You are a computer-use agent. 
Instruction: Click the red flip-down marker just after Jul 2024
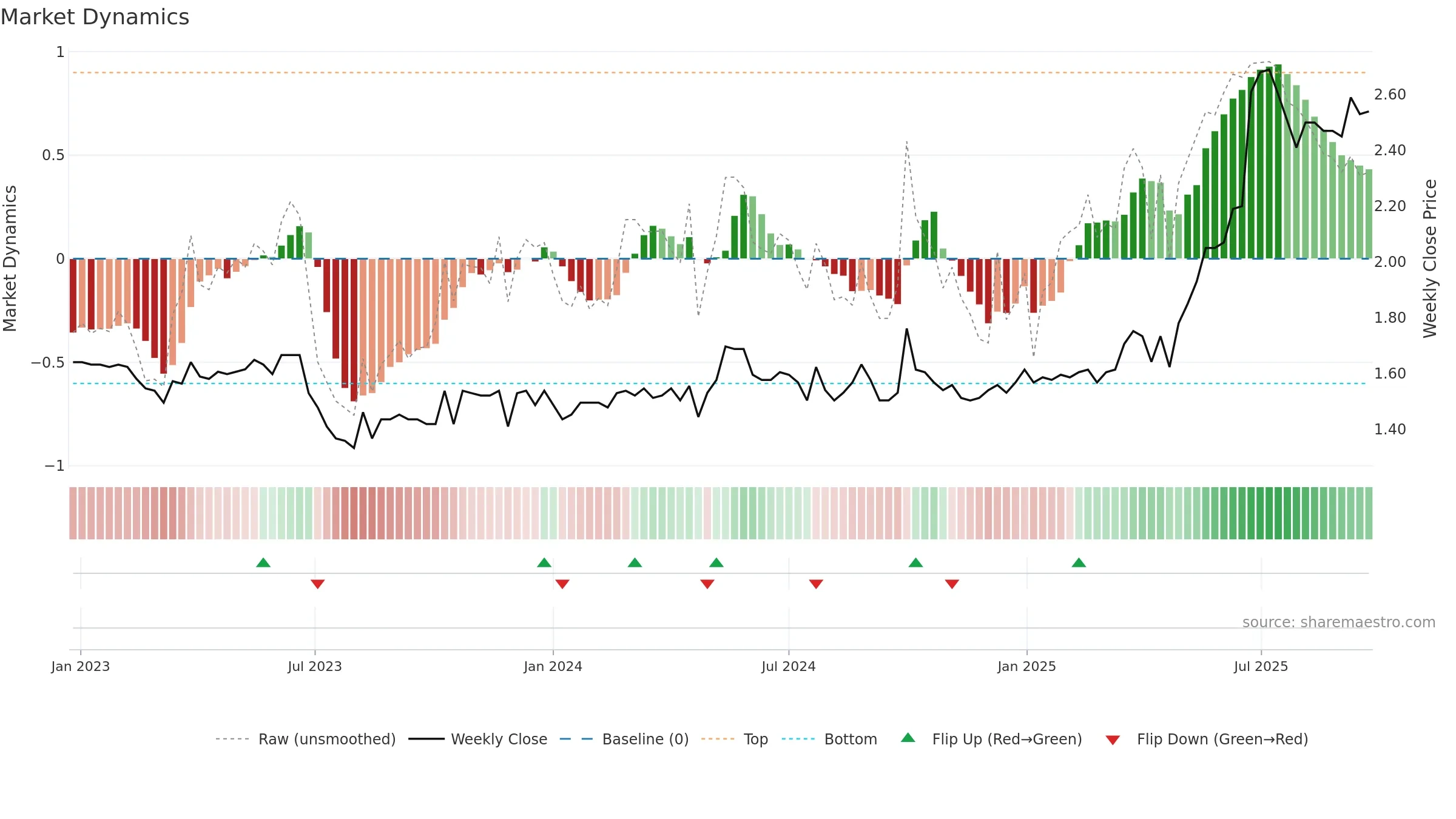(816, 584)
